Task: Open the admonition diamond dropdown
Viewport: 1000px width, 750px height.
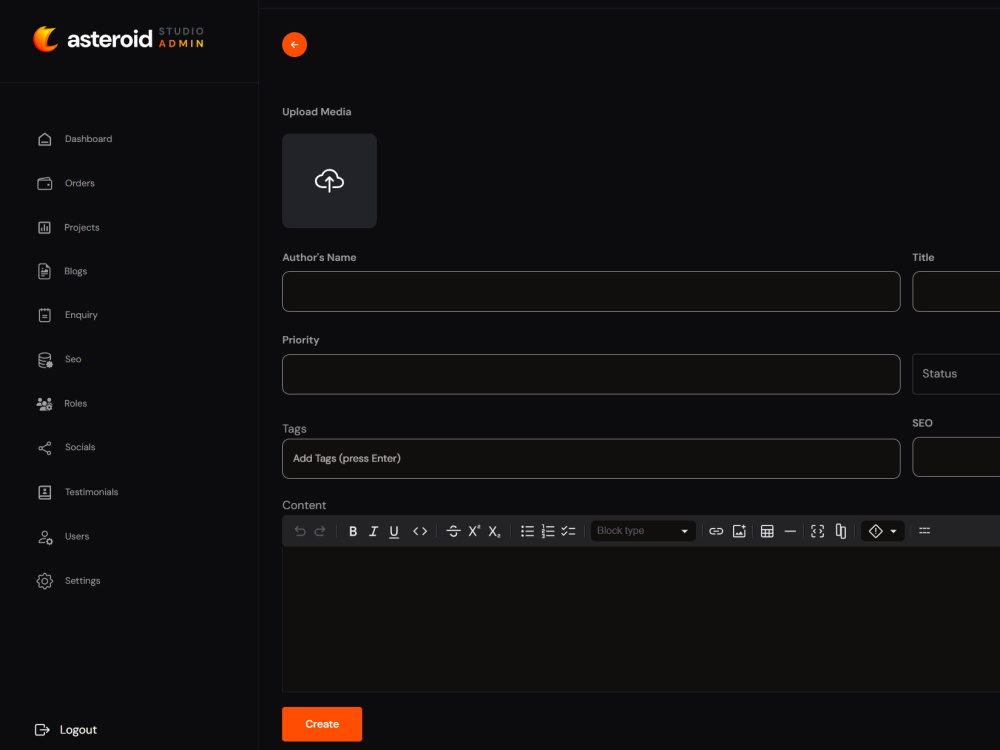Action: pyautogui.click(x=883, y=531)
